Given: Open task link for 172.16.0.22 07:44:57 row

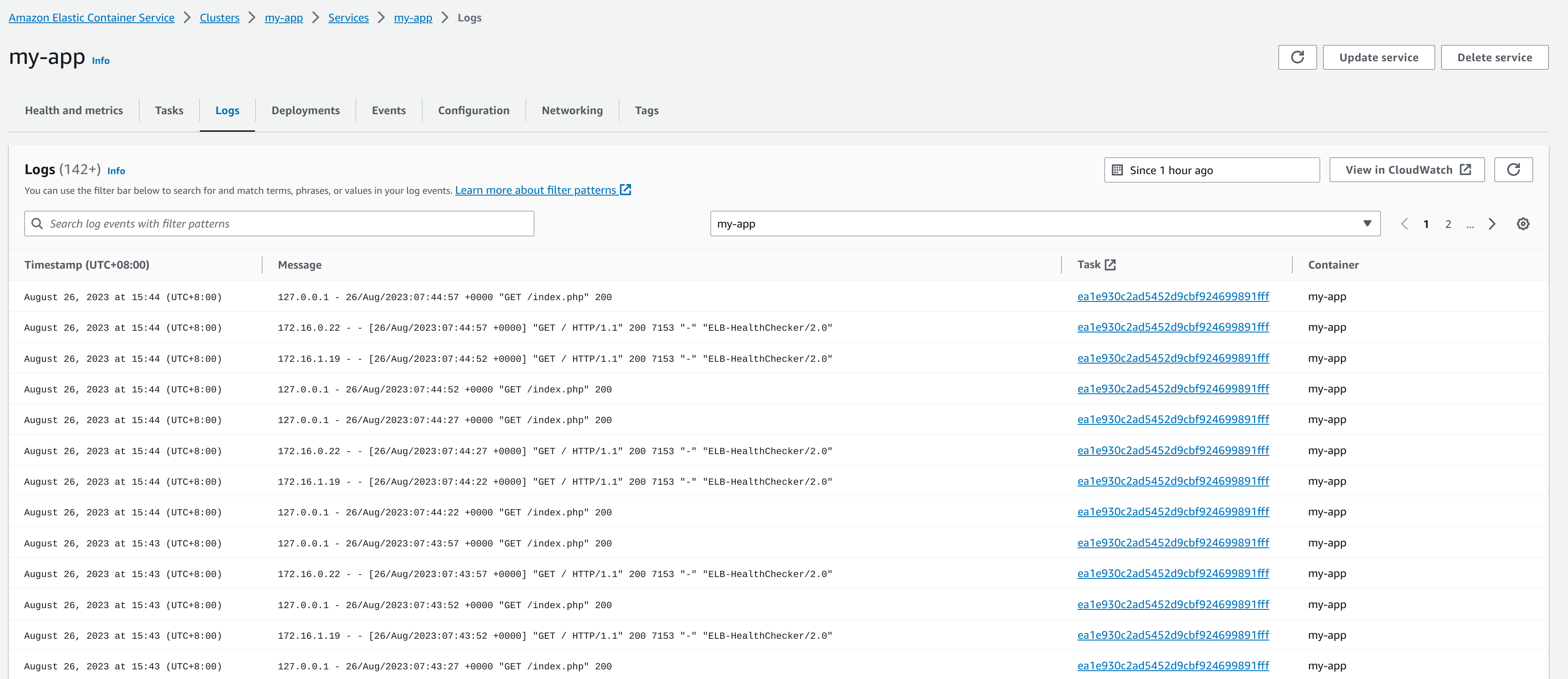Looking at the screenshot, I should click(1173, 327).
